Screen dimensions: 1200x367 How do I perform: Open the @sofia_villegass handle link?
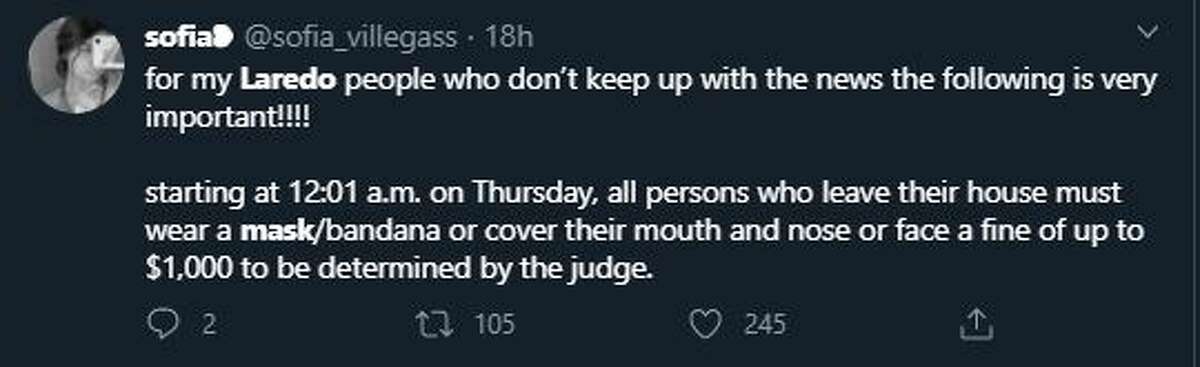coord(350,37)
